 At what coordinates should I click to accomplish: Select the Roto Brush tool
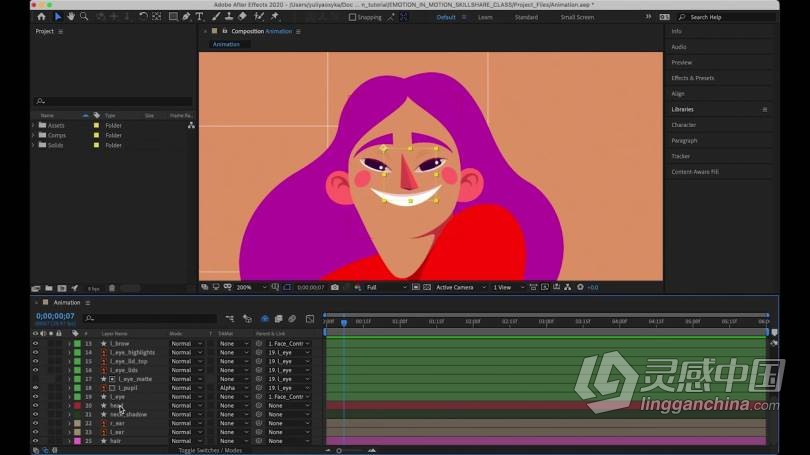coord(259,17)
